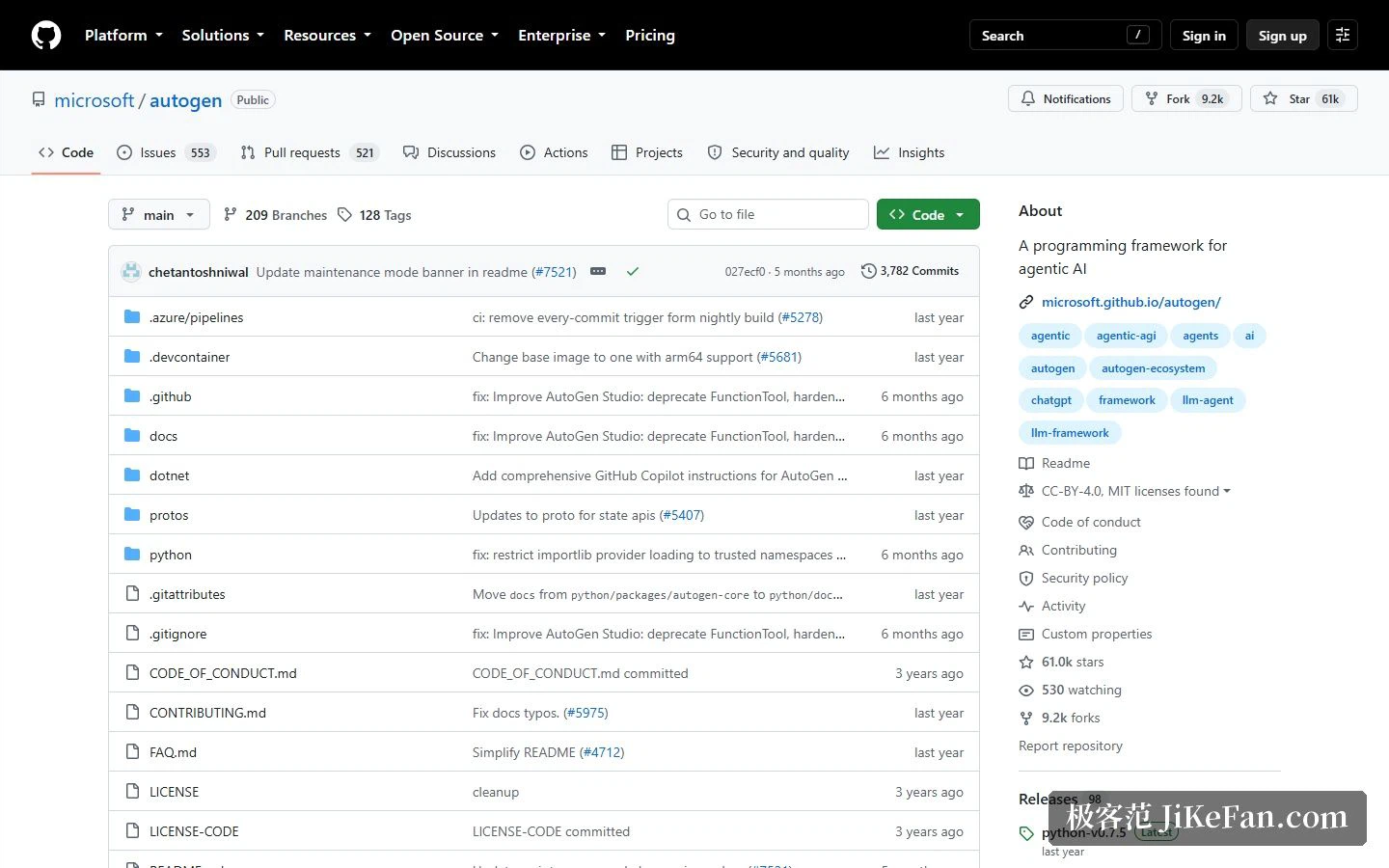The height and width of the screenshot is (868, 1389).
Task: Click the dotnet folder icon
Action: 132,475
